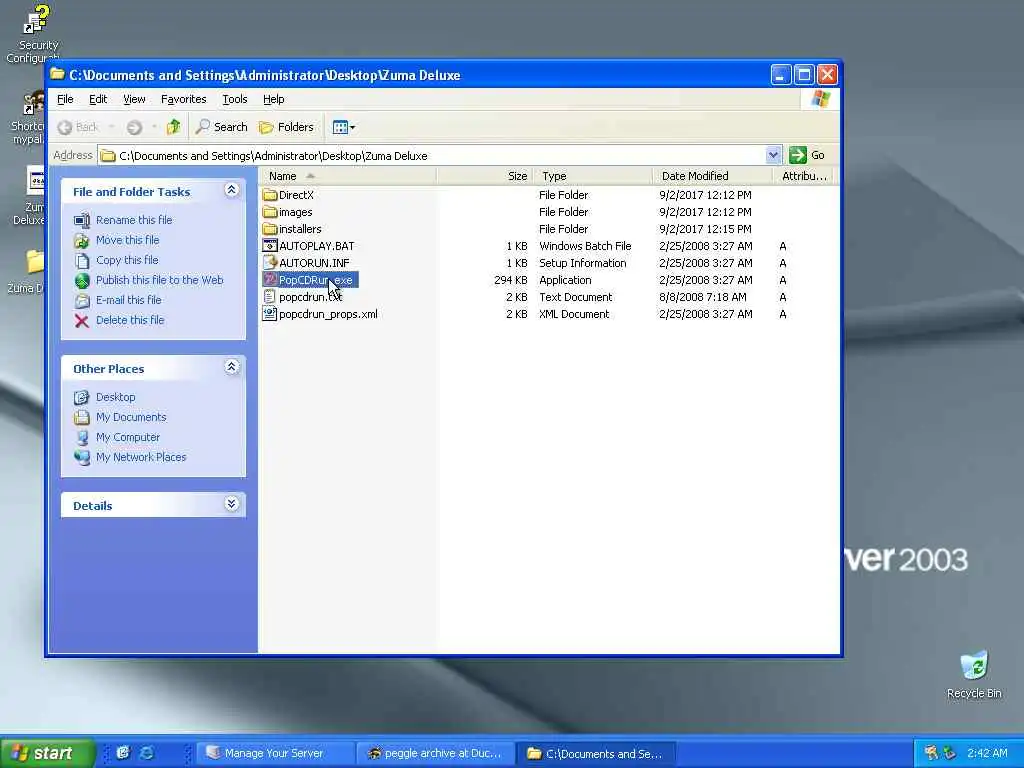Image resolution: width=1024 pixels, height=768 pixels.
Task: Click Delete this file
Action: pos(130,320)
